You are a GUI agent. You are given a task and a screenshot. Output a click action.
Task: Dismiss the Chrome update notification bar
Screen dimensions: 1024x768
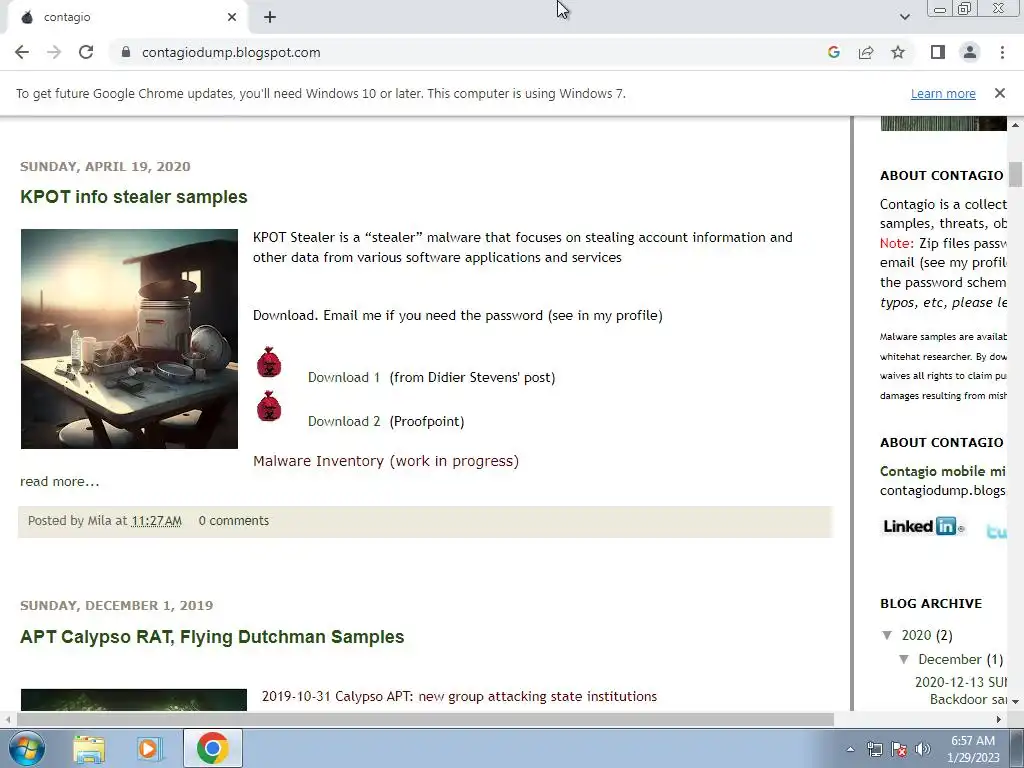pyautogui.click(x=999, y=93)
